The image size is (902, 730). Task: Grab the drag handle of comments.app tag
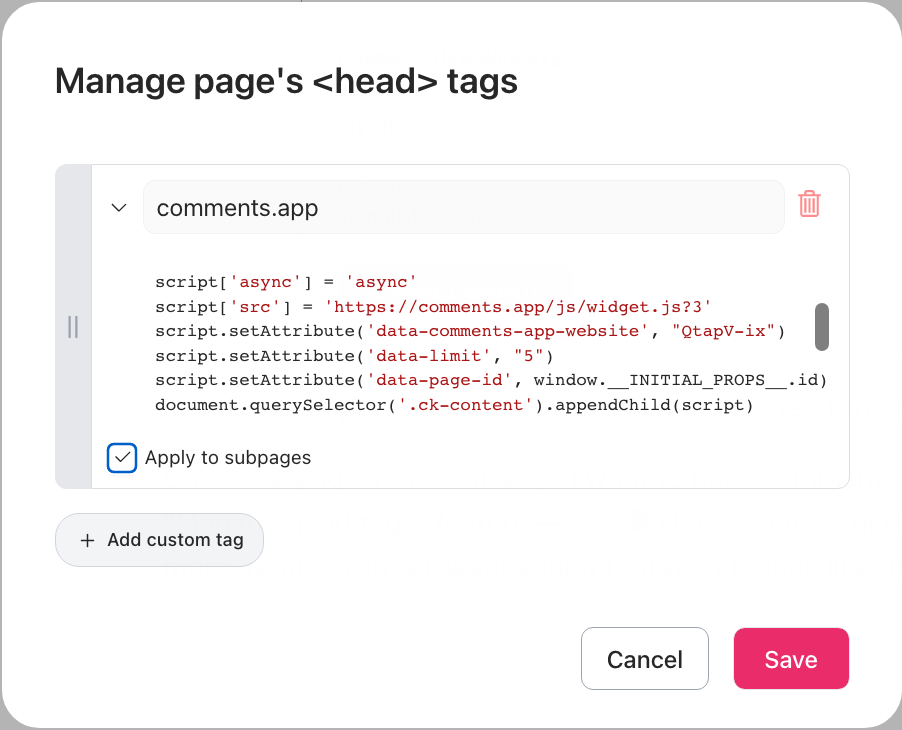pyautogui.click(x=73, y=327)
